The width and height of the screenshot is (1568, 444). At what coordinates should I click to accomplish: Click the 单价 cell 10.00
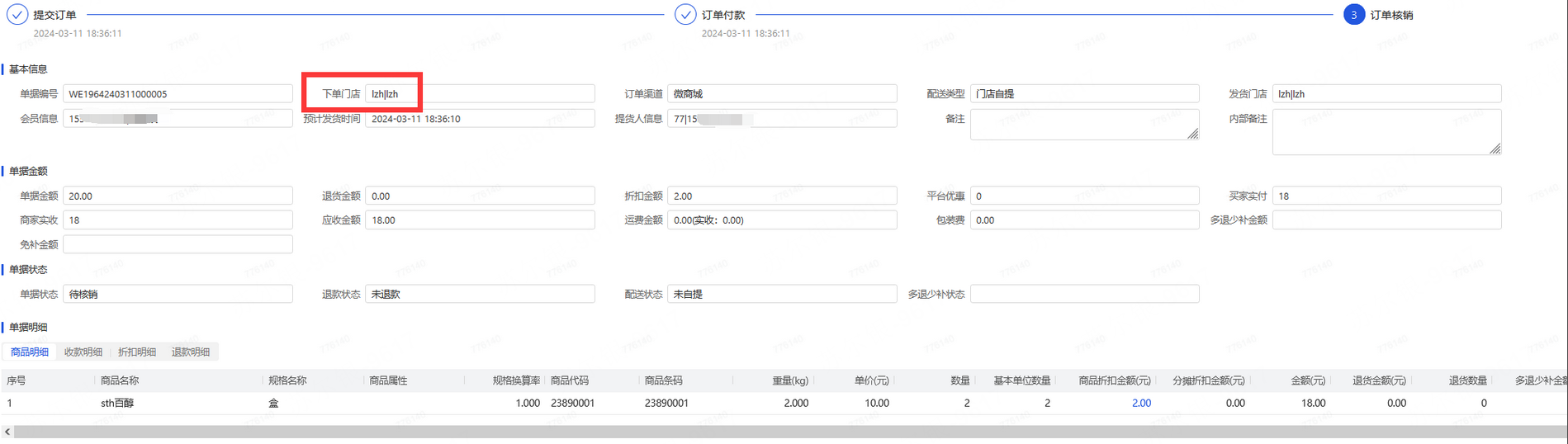coord(877,404)
